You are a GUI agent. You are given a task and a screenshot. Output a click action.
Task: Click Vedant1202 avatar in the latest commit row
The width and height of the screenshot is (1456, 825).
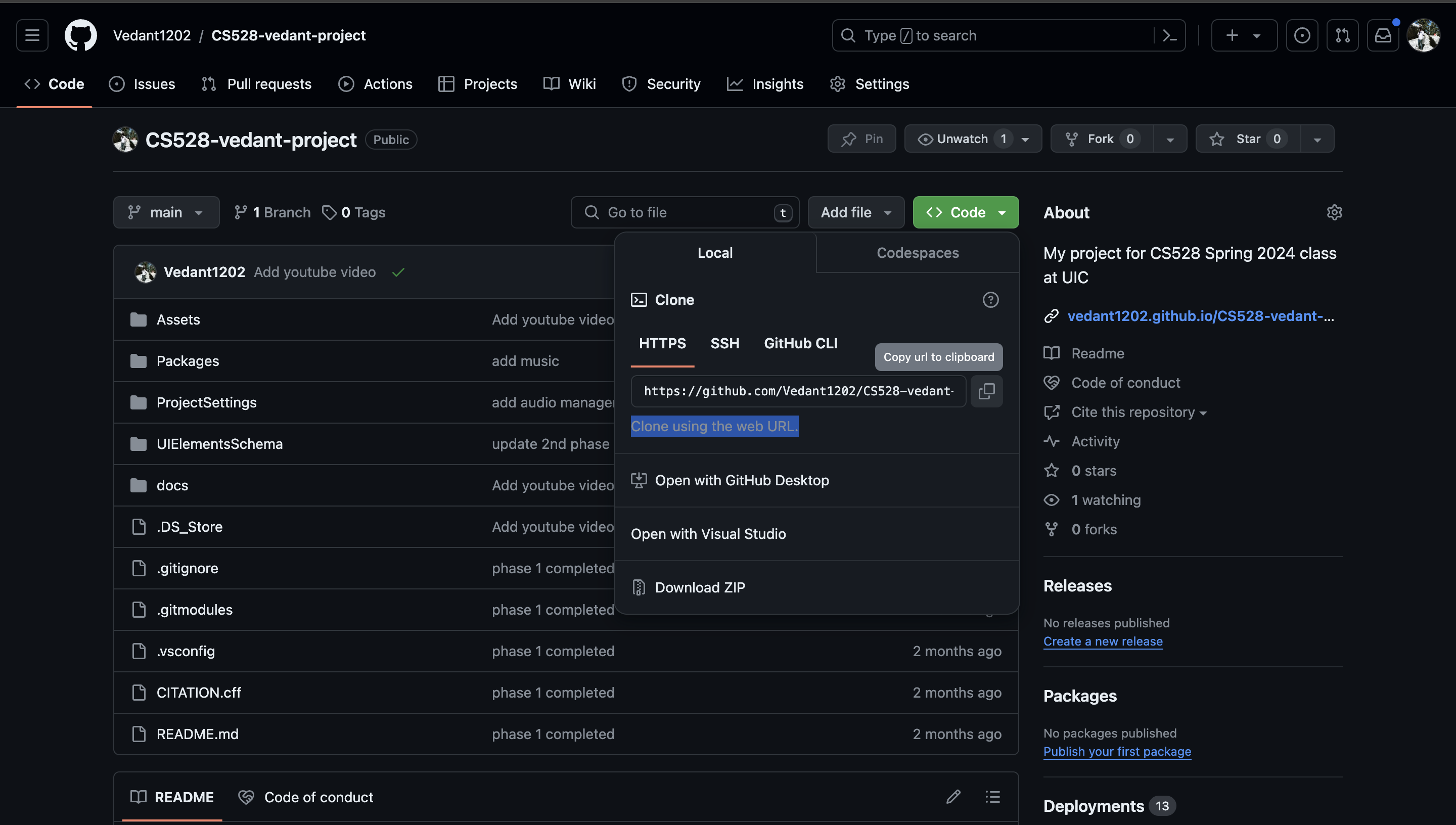146,272
